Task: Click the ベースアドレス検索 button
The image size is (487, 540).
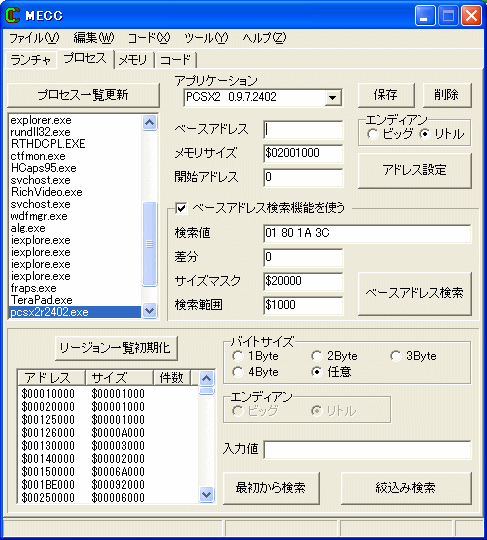Action: (414, 293)
